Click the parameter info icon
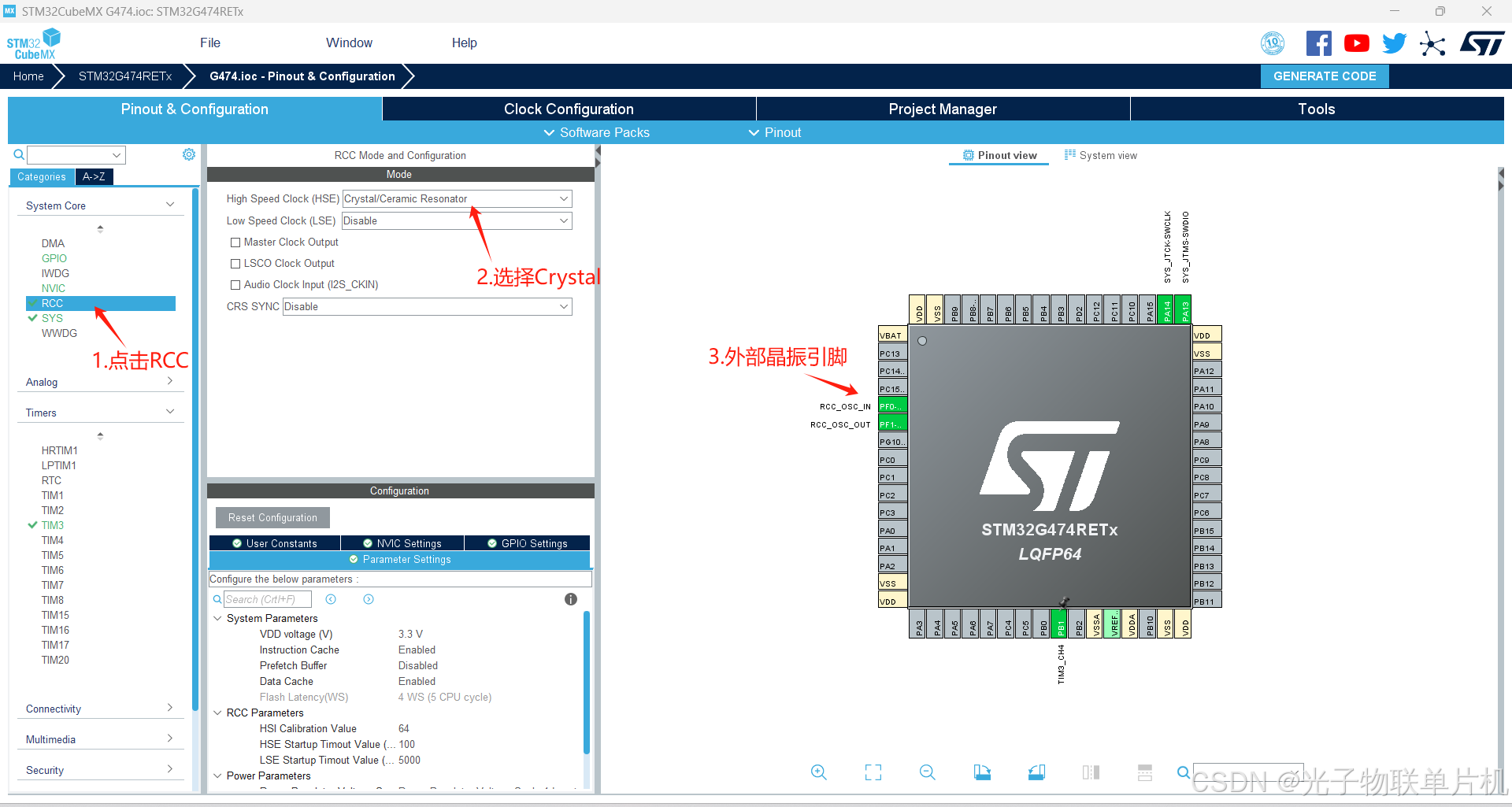The image size is (1512, 807). click(571, 599)
